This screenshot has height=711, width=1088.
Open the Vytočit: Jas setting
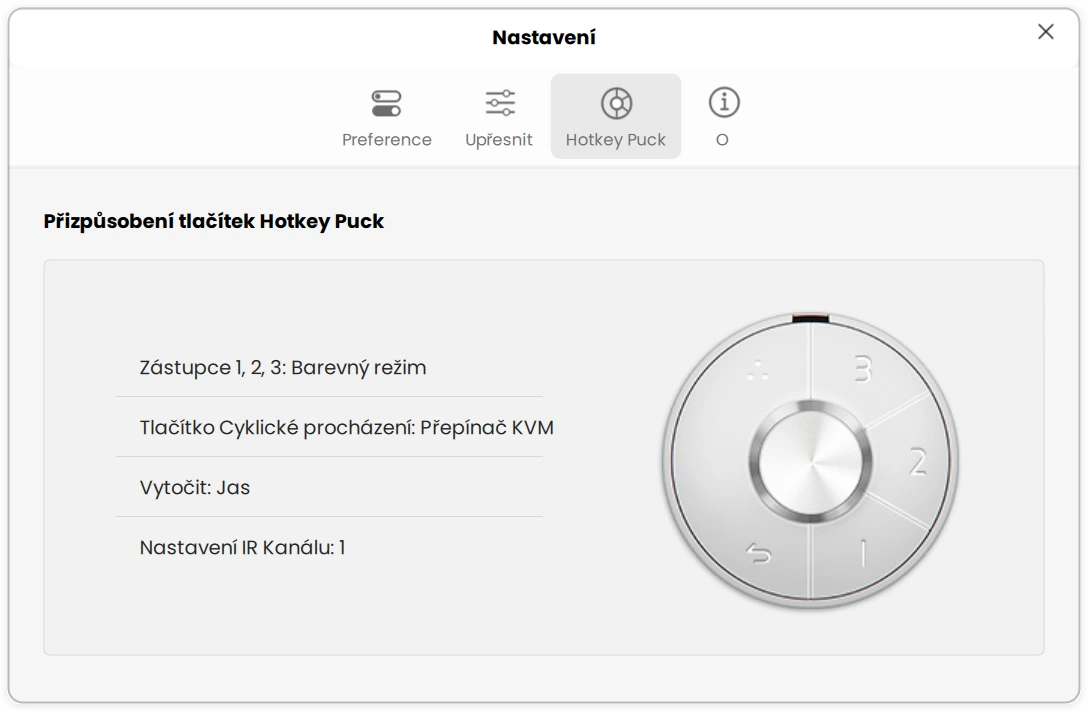pyautogui.click(x=195, y=488)
